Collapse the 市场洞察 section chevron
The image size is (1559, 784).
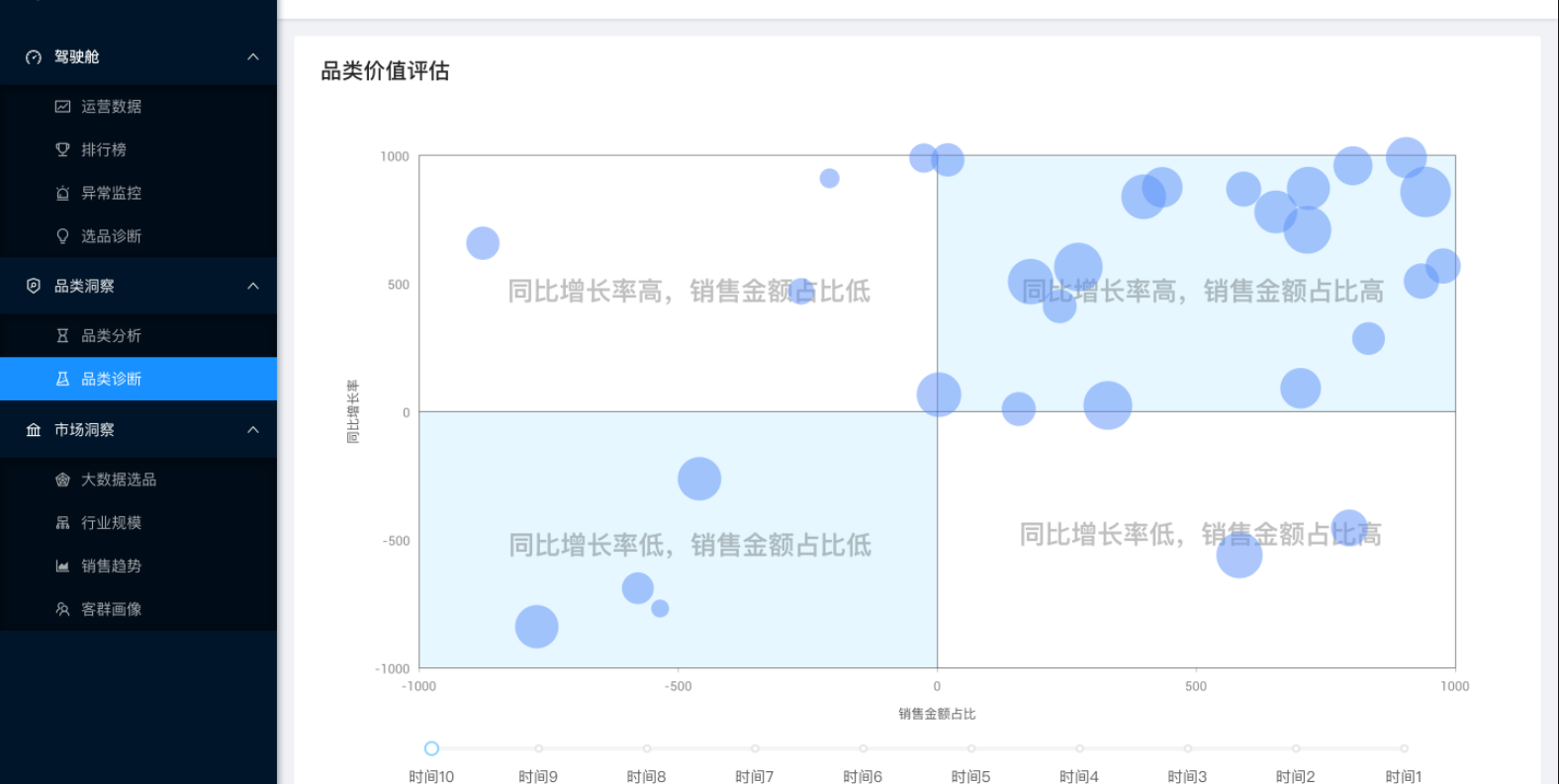(x=253, y=430)
